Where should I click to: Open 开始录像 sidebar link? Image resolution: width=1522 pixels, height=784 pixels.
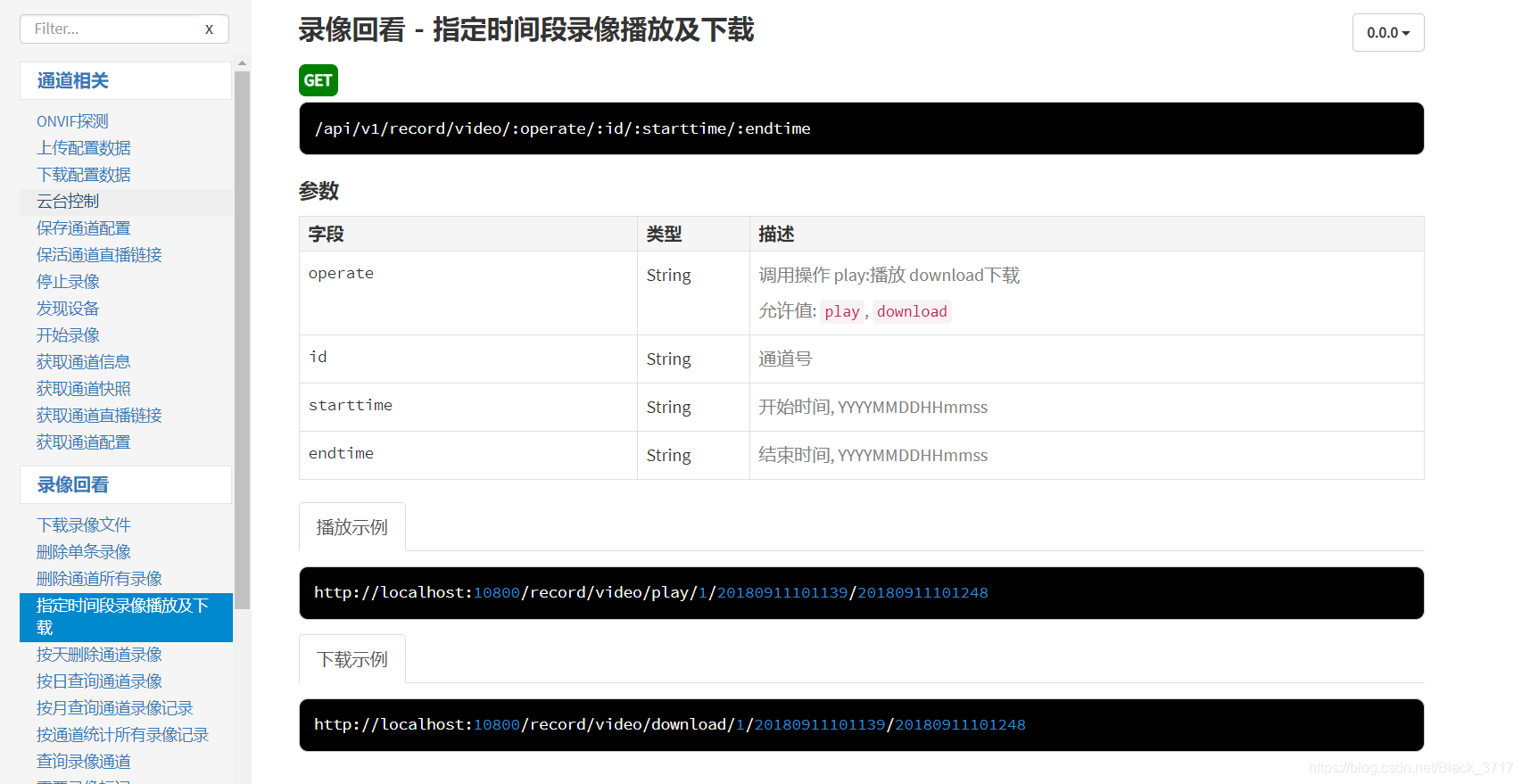(68, 335)
